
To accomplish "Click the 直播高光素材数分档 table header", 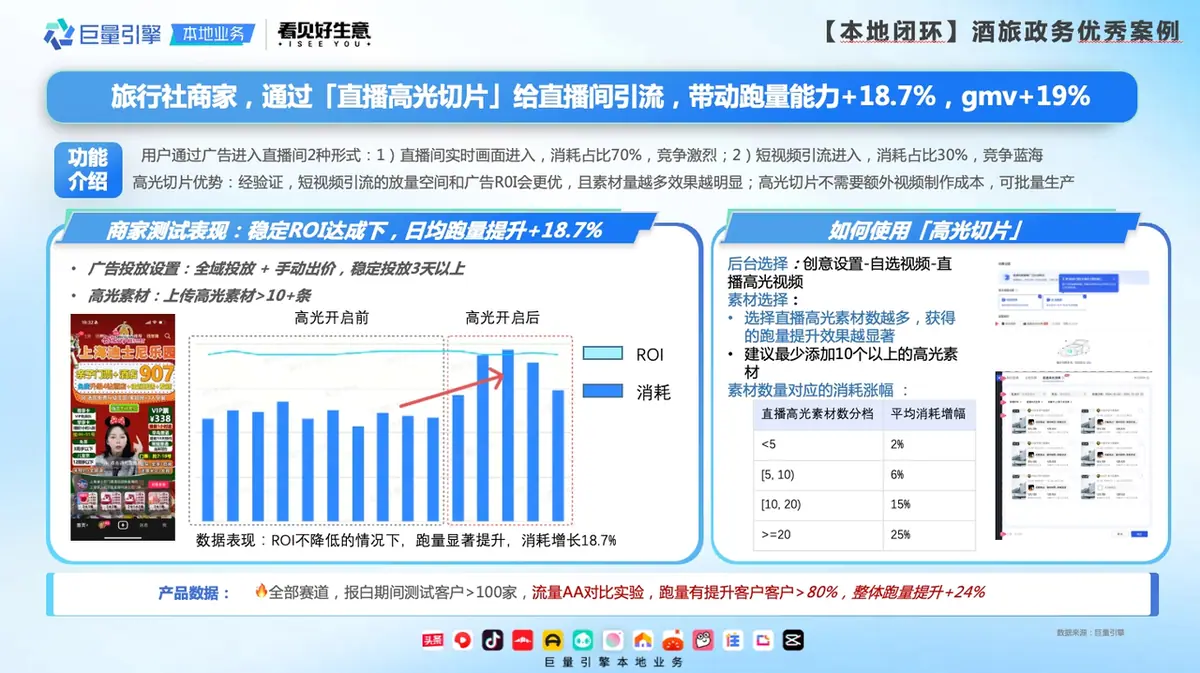I will pos(818,414).
